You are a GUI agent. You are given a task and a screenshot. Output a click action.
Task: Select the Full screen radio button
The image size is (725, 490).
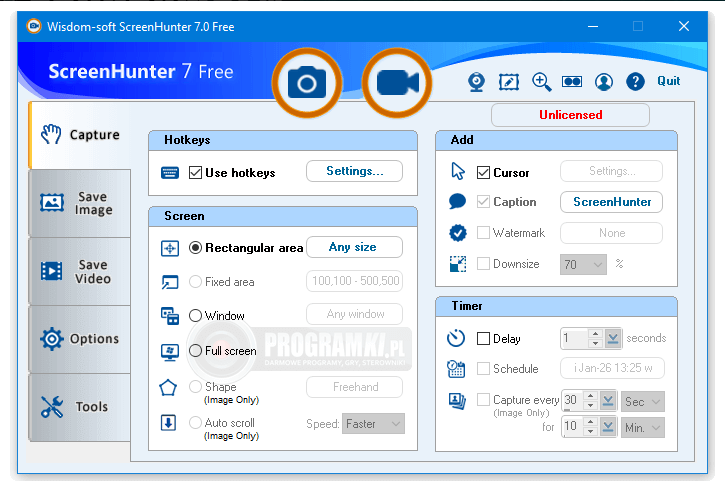pyautogui.click(x=196, y=350)
